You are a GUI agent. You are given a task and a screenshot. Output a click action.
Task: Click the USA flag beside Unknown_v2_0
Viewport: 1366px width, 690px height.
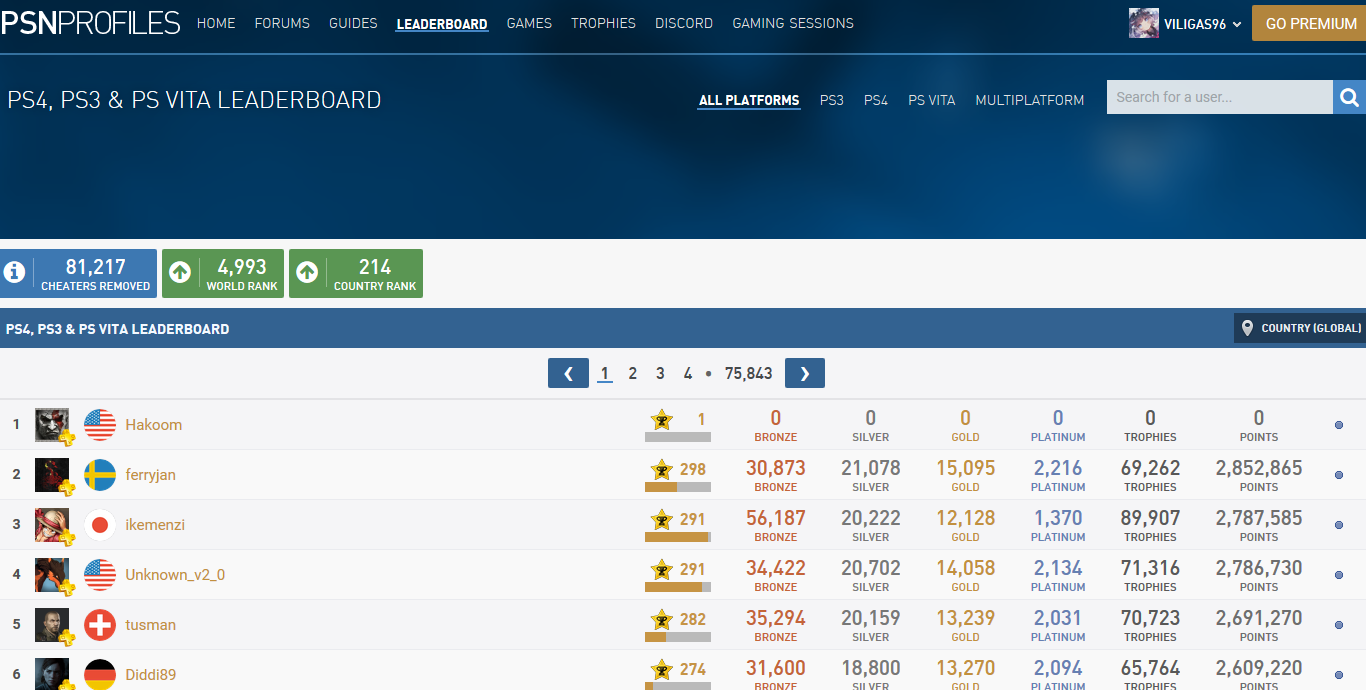[x=100, y=575]
